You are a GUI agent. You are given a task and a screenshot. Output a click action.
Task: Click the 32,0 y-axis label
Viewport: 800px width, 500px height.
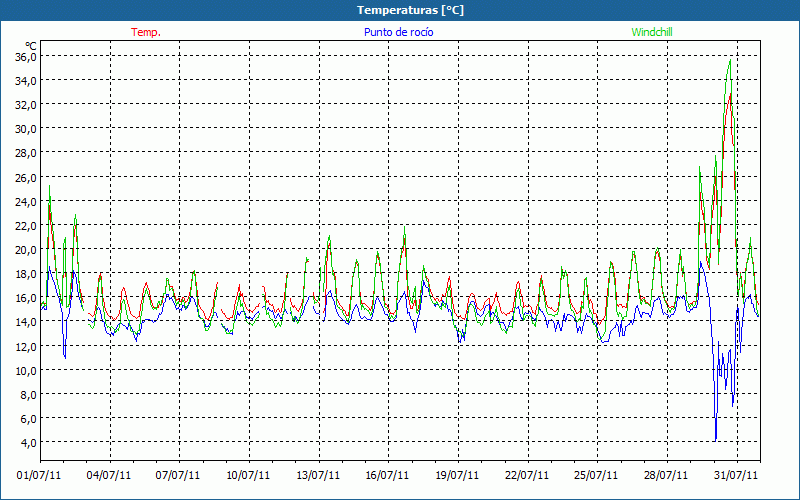click(25, 105)
